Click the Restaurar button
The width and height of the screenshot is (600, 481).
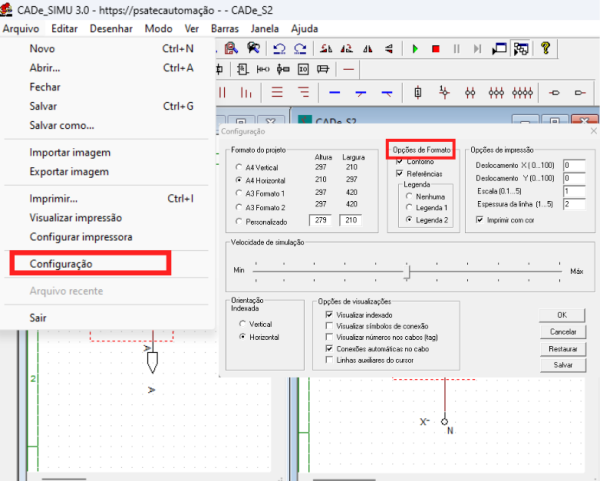coord(563,349)
